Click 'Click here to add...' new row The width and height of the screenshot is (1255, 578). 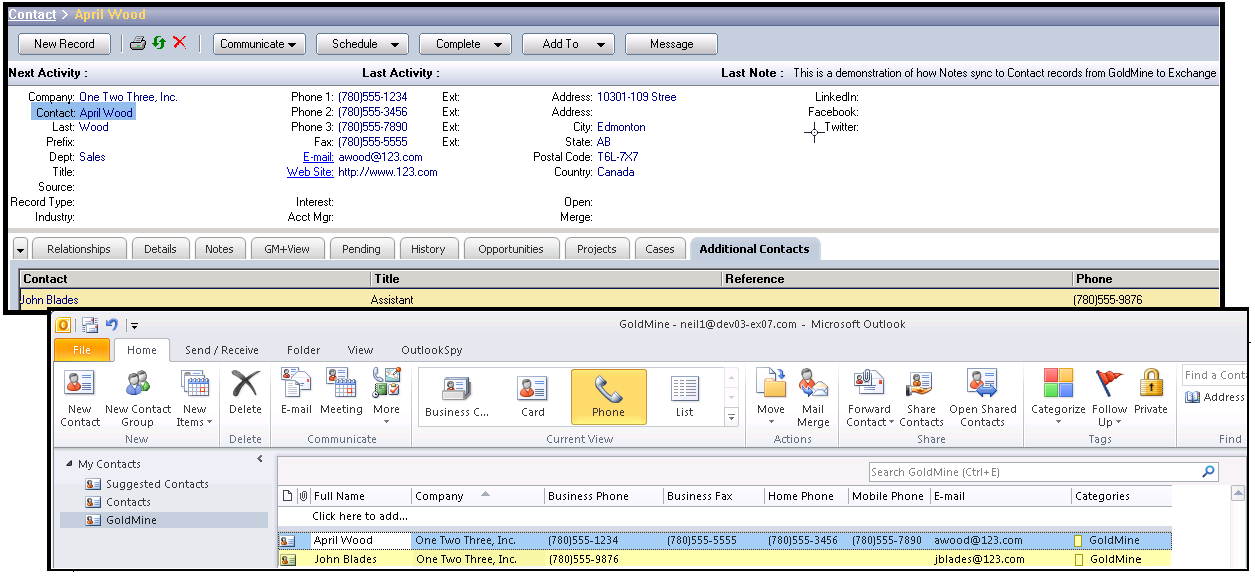360,516
